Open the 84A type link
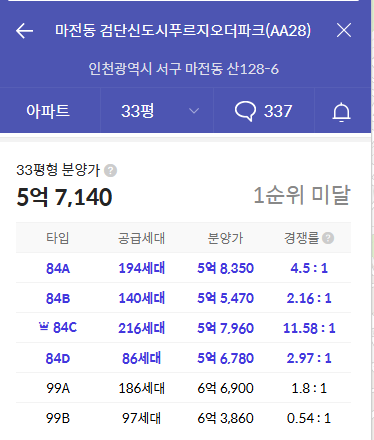Screen dimensions: 374x440 (58, 268)
